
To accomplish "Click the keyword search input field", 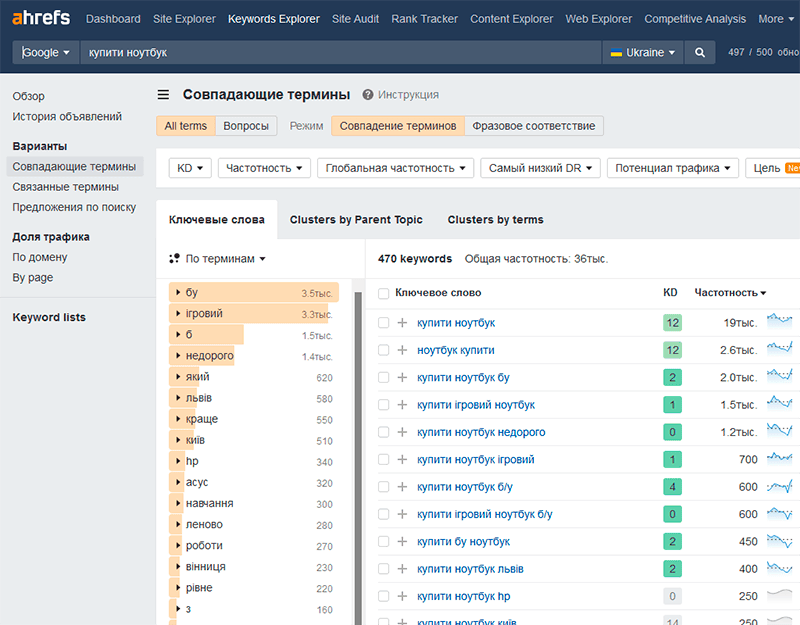I will tap(341, 53).
